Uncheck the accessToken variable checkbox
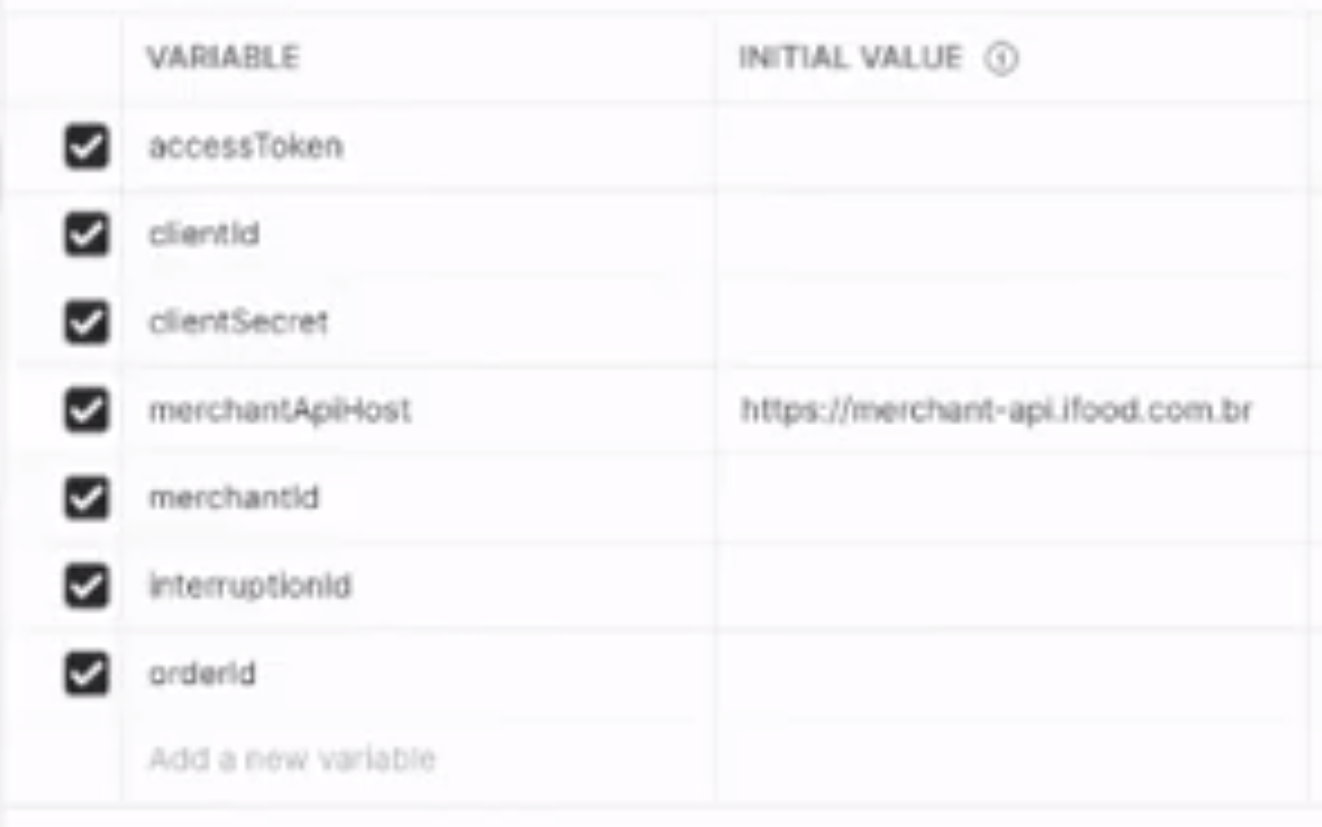Screen dimensions: 1322x827 pyautogui.click(x=87, y=148)
